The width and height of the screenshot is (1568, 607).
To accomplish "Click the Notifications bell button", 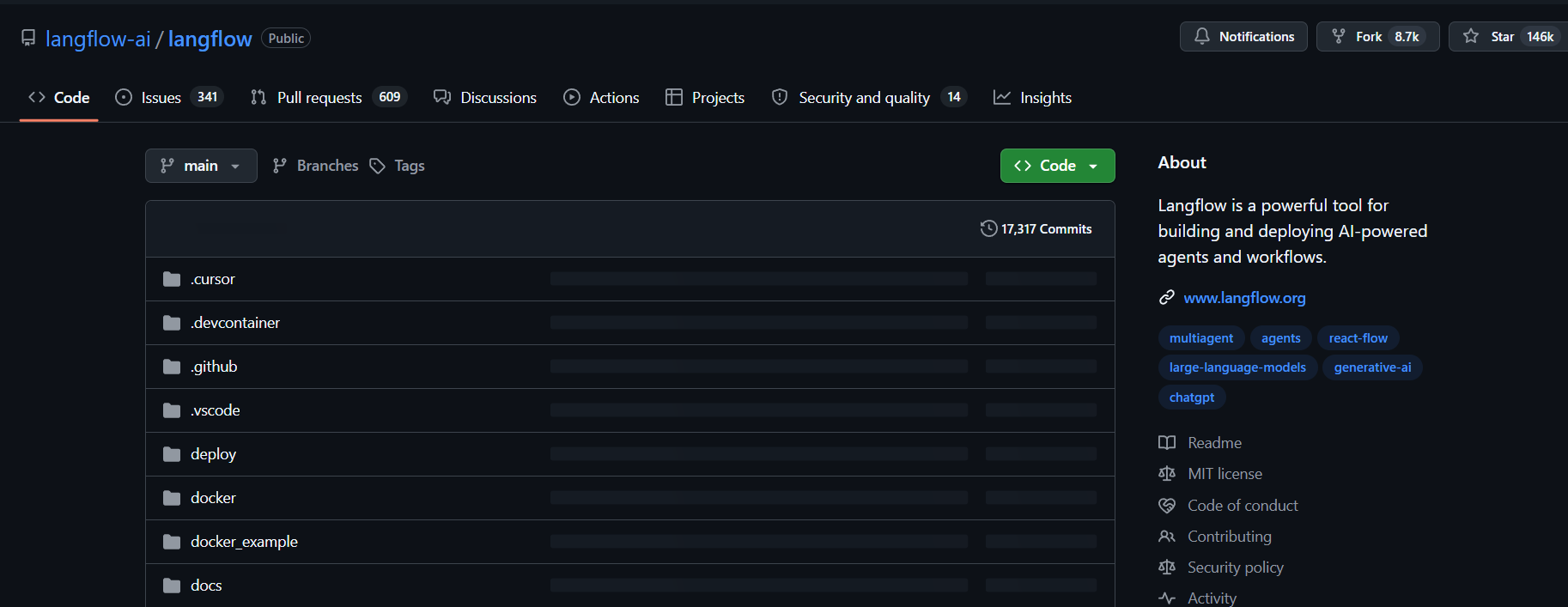I will [1243, 36].
